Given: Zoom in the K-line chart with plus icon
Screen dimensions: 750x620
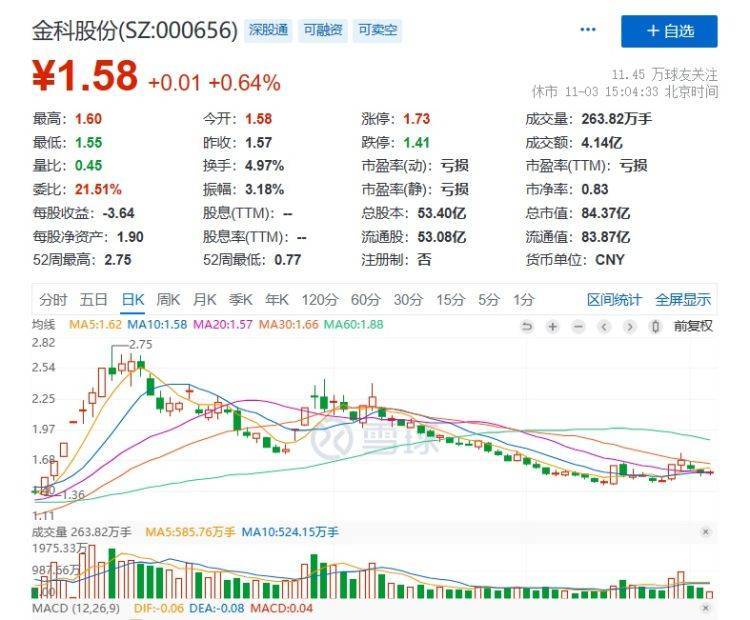Looking at the screenshot, I should pos(552,326).
